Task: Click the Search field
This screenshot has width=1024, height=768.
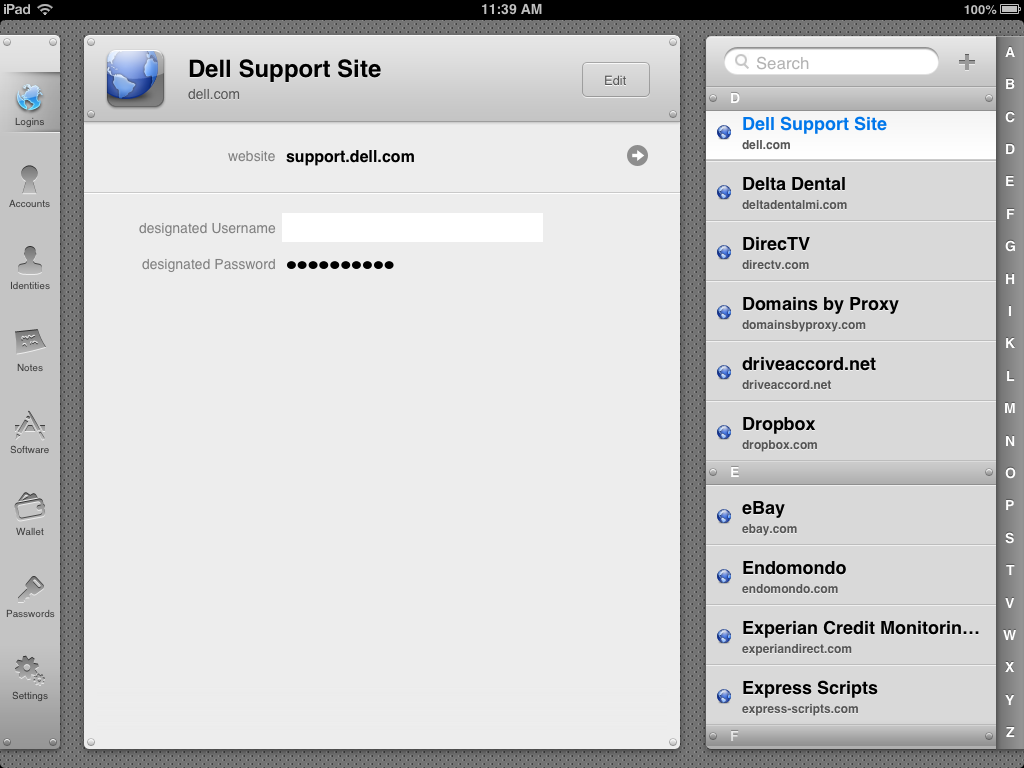Action: point(831,62)
